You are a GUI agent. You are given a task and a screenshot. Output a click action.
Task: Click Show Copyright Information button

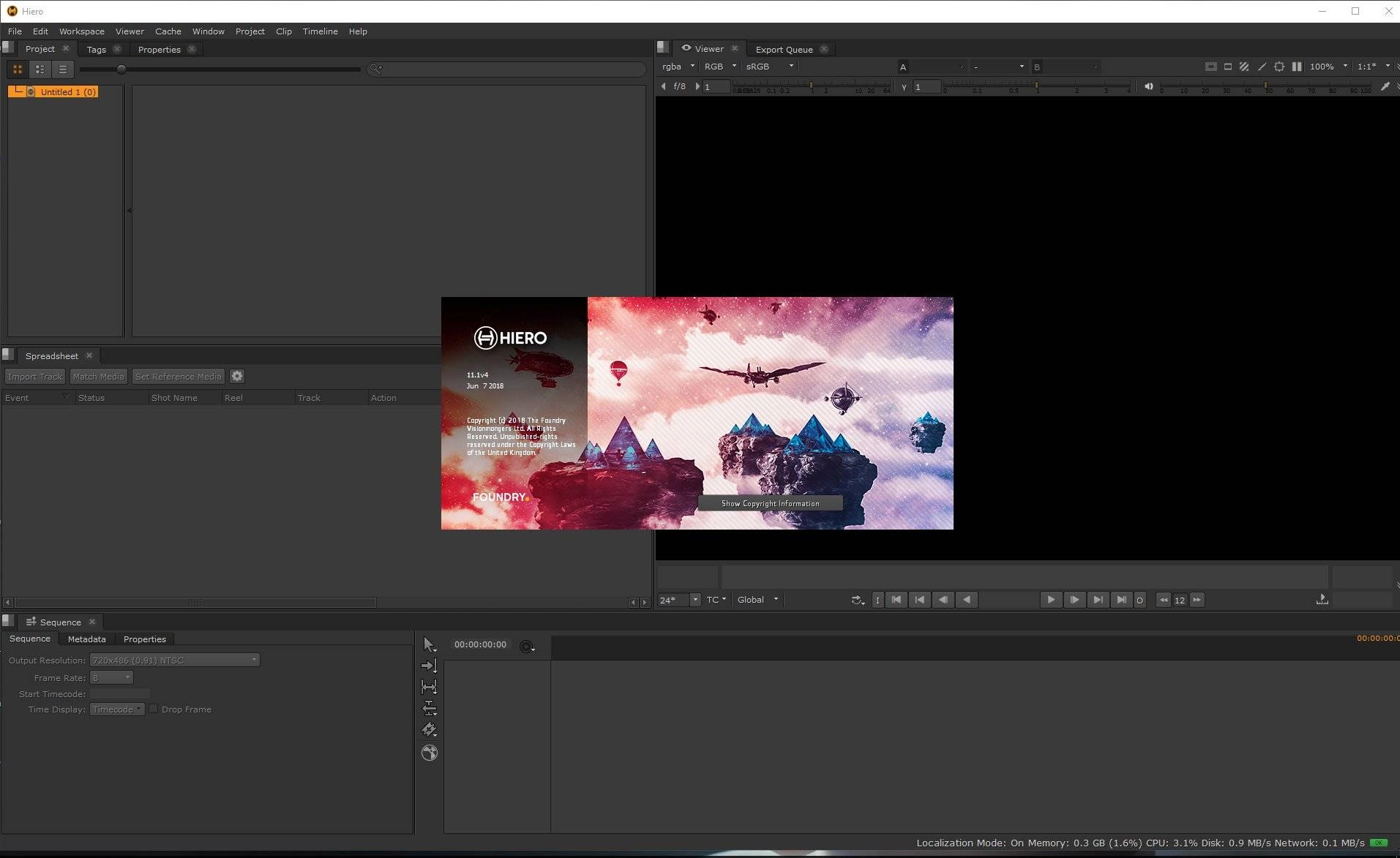tap(770, 503)
